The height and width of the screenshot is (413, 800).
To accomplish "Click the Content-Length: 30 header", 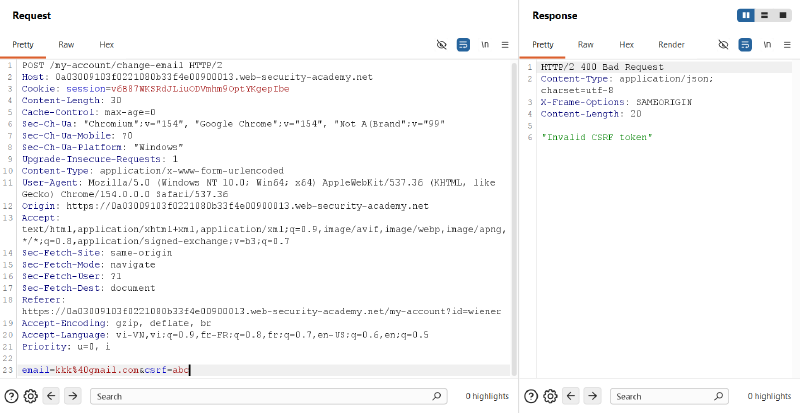I will (71, 101).
